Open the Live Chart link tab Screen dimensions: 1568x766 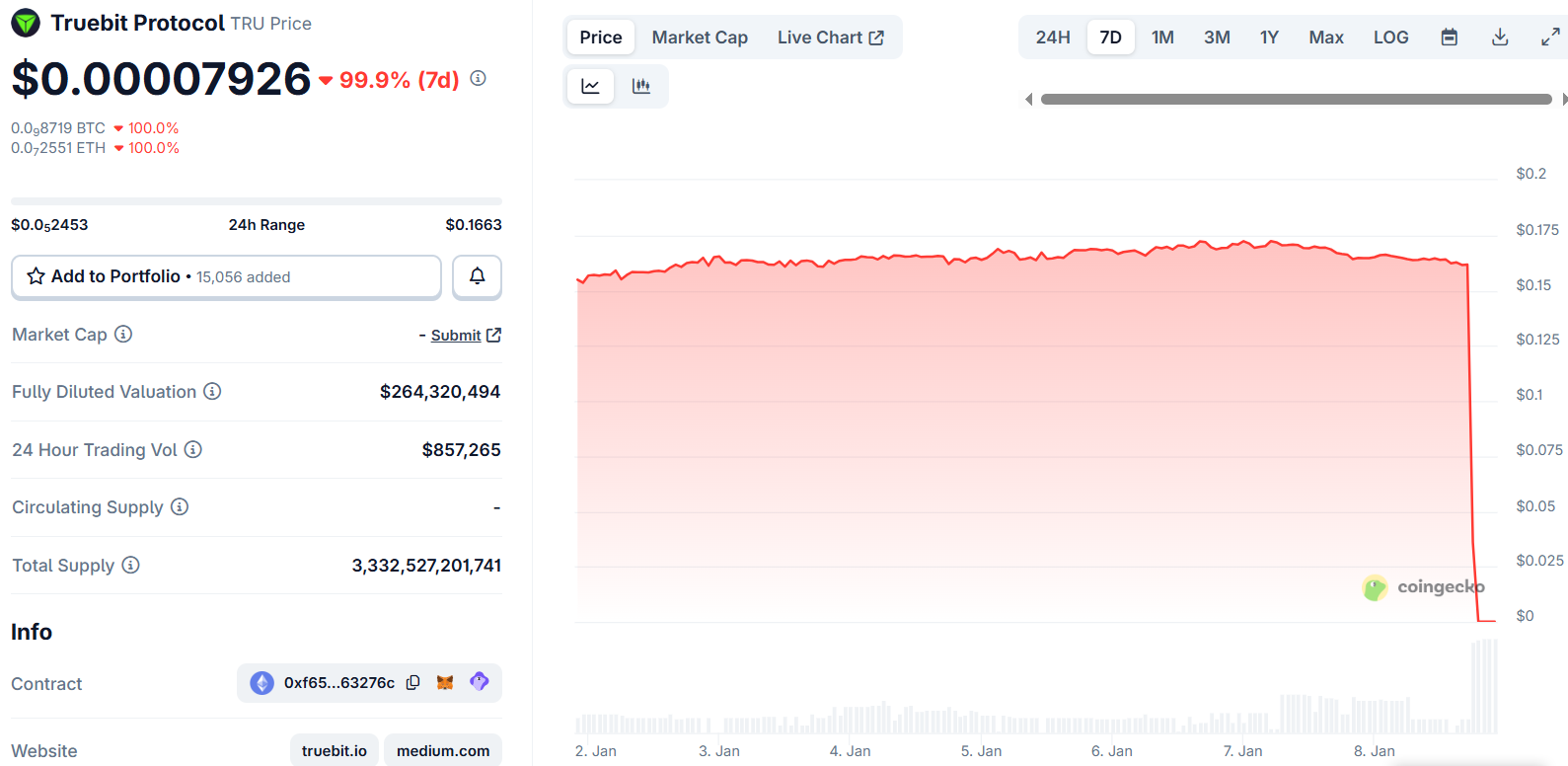point(831,38)
